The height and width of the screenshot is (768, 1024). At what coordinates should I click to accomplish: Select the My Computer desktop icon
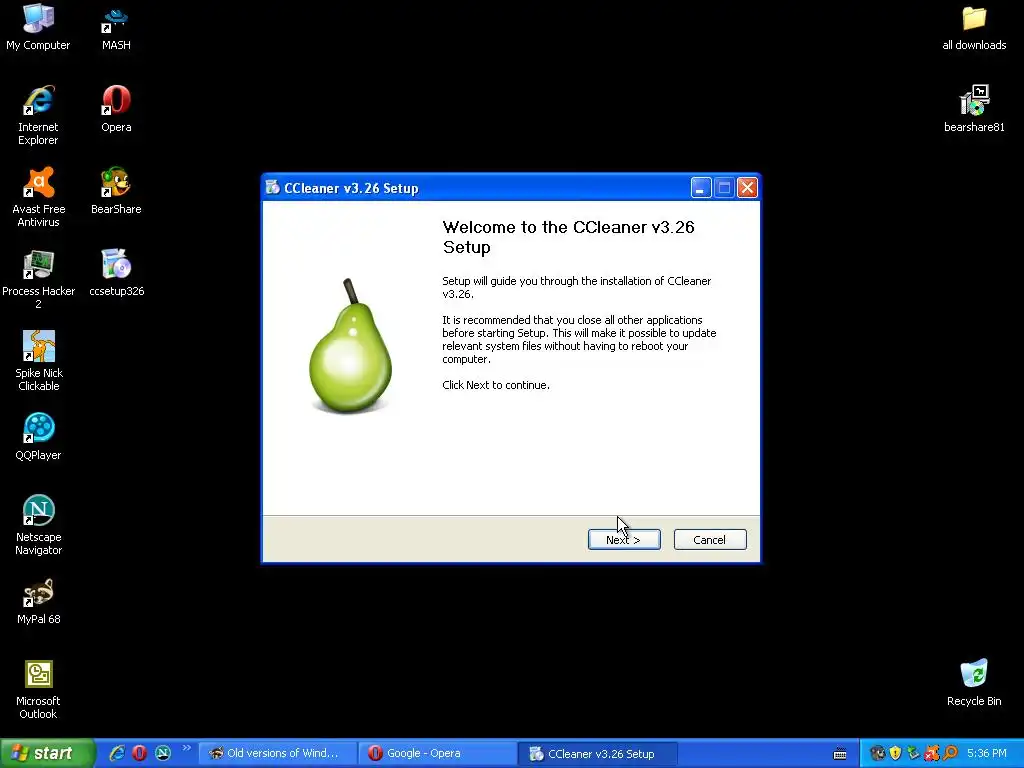38,27
